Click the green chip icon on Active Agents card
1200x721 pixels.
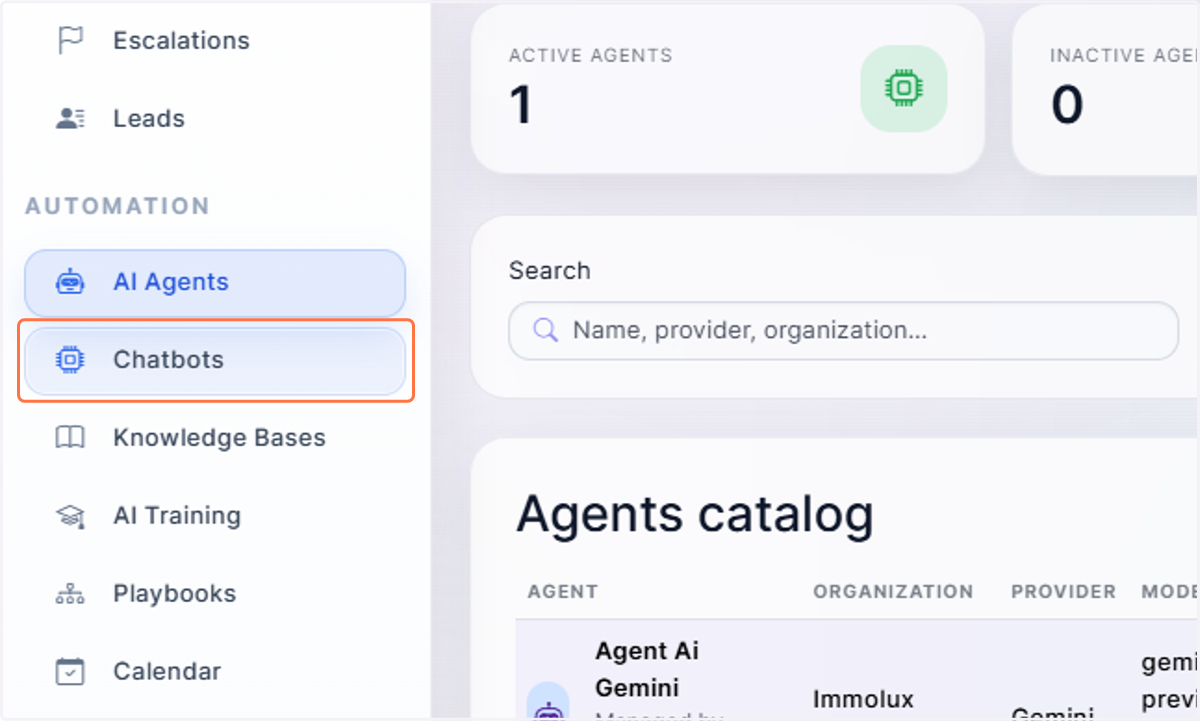[904, 89]
